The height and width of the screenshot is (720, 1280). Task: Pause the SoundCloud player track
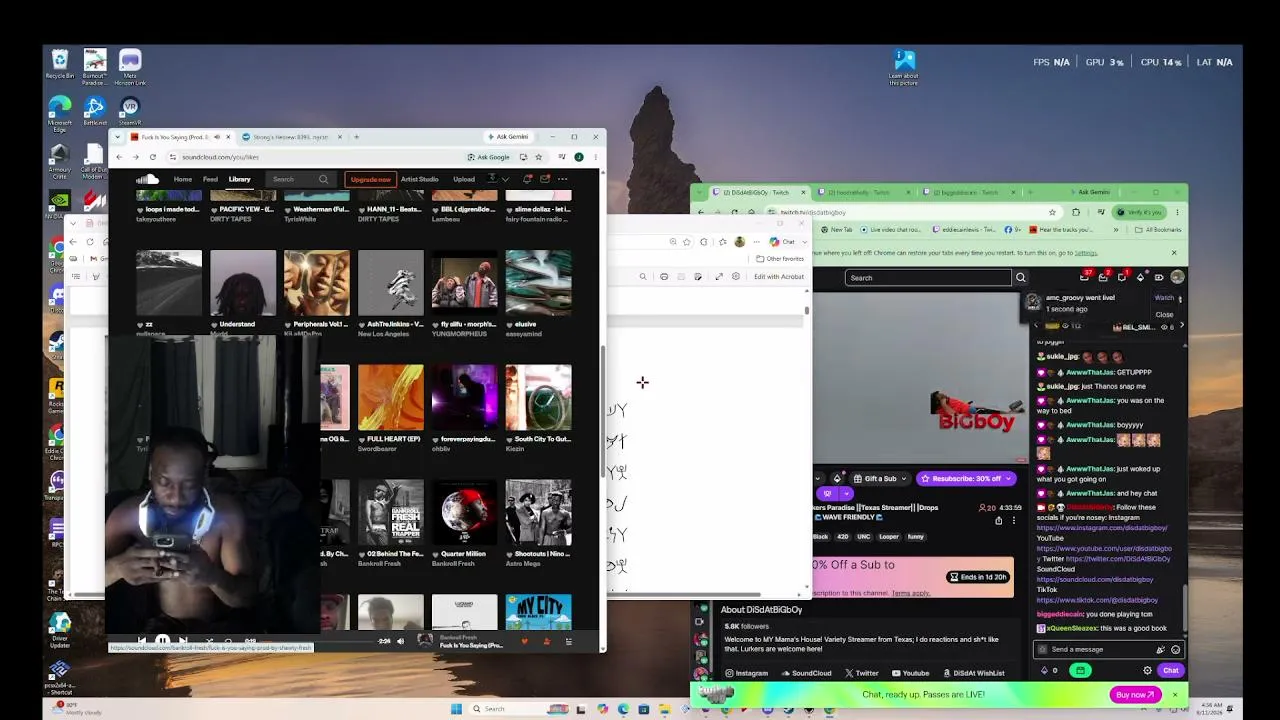162,641
